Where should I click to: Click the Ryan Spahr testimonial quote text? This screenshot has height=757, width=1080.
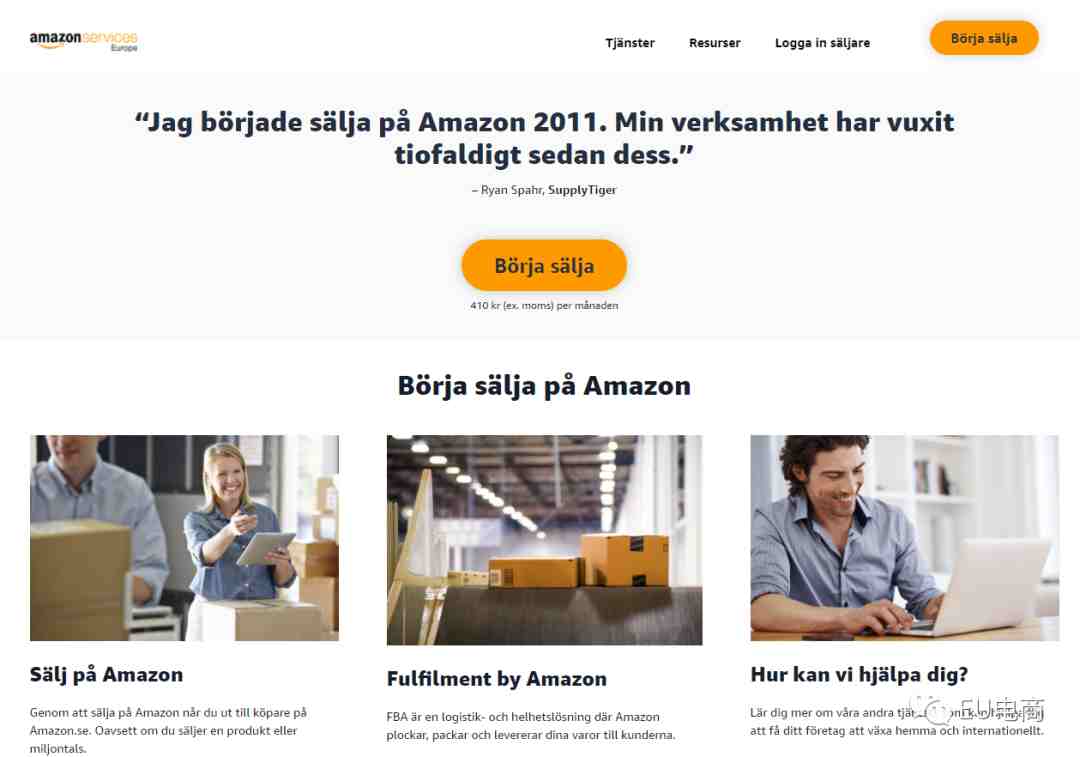coord(544,138)
